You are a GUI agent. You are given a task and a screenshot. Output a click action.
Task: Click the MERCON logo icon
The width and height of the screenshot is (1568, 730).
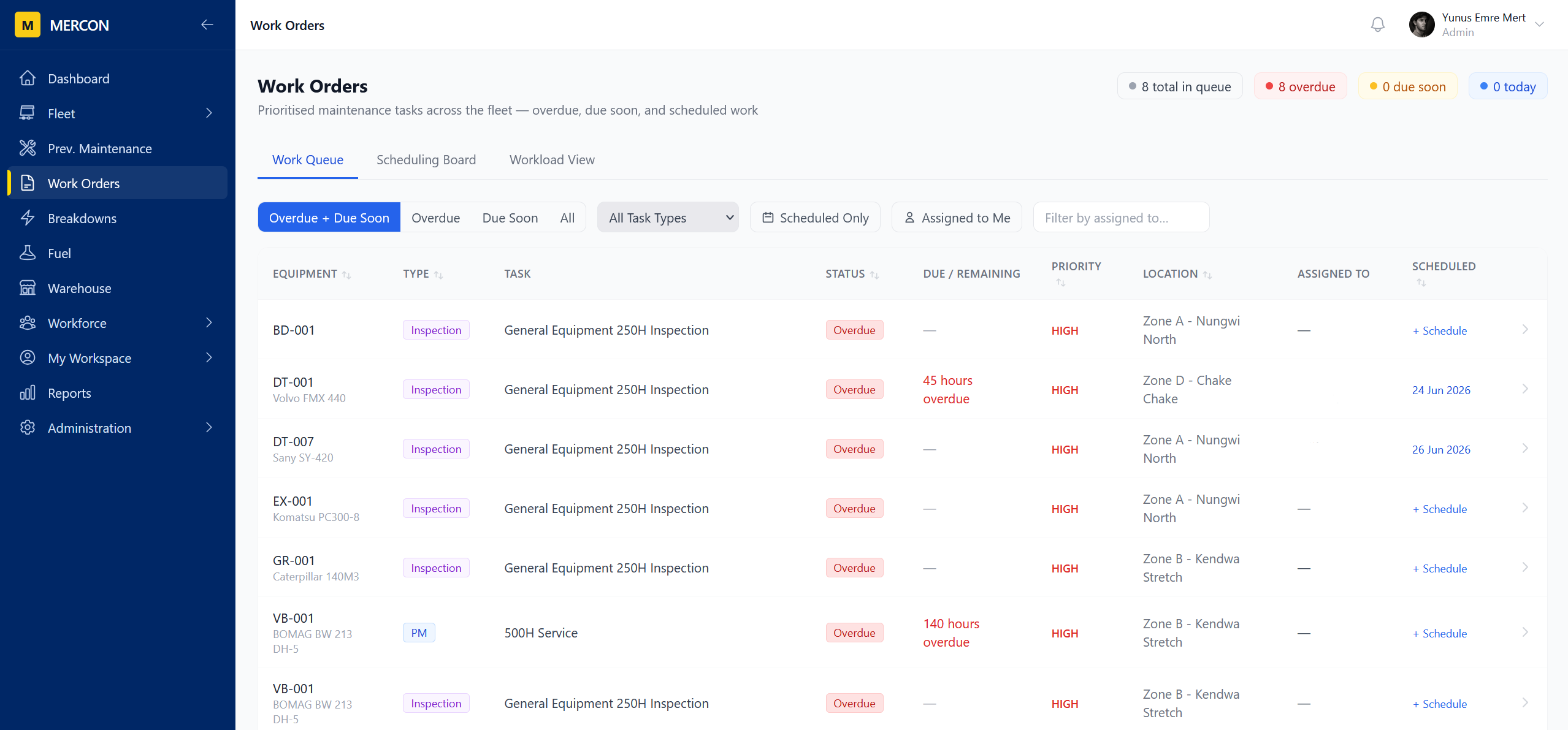(28, 25)
